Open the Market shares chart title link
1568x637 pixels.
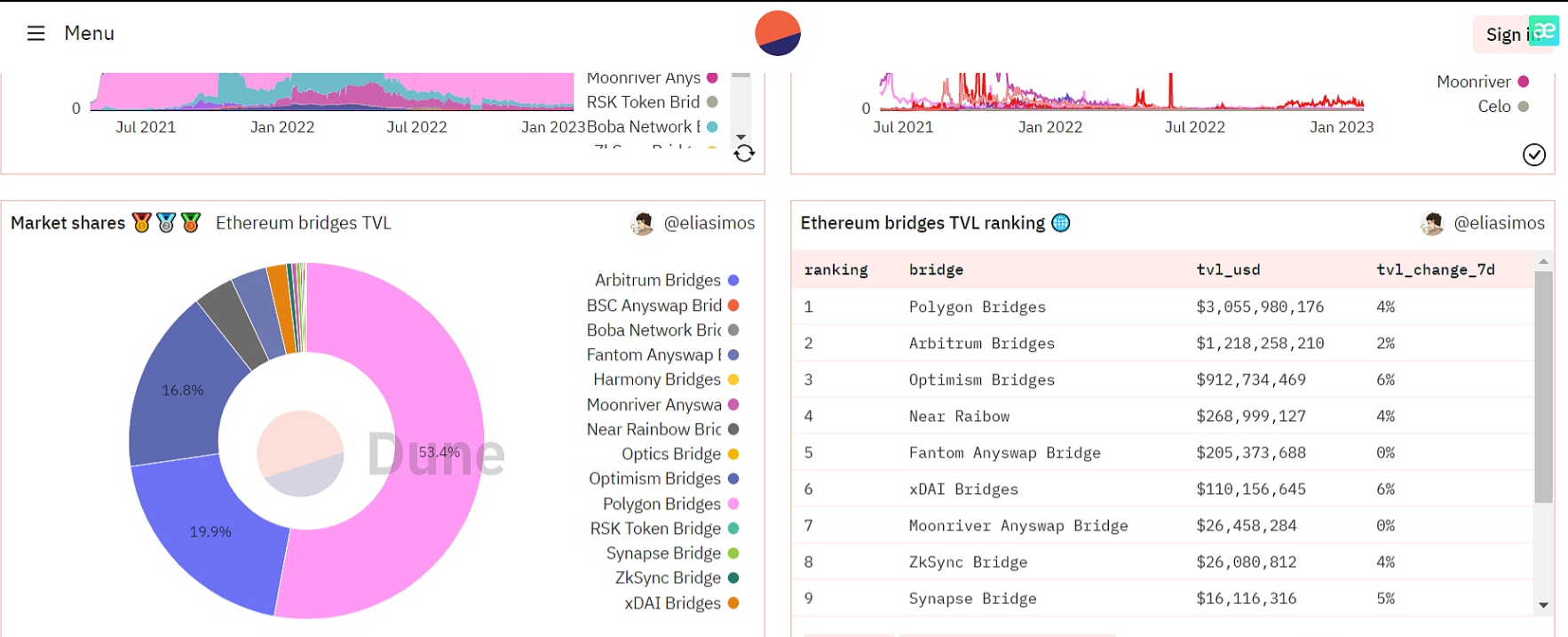67,223
